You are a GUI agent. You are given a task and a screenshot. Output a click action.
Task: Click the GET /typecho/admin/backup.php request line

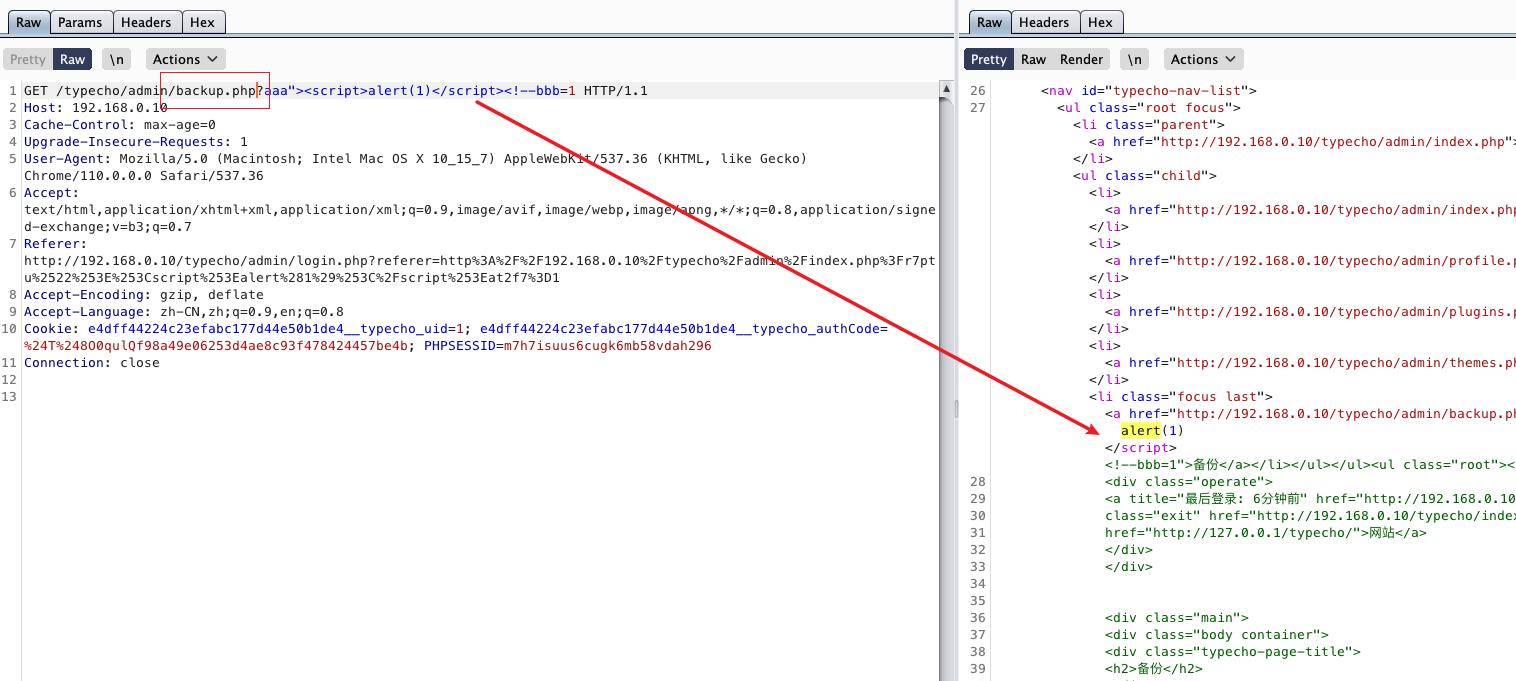coord(336,91)
